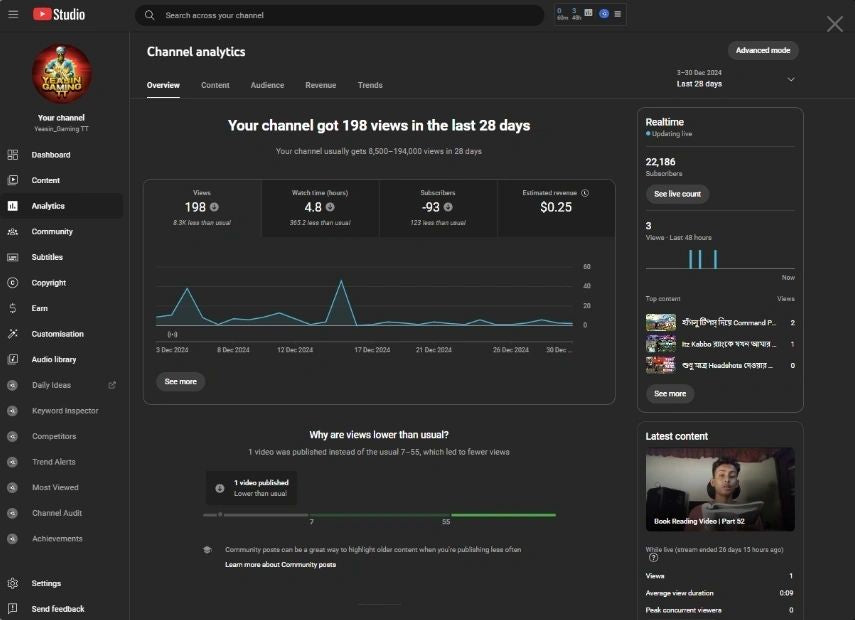Open the hamburger navigation menu
855x620 pixels.
pos(13,14)
